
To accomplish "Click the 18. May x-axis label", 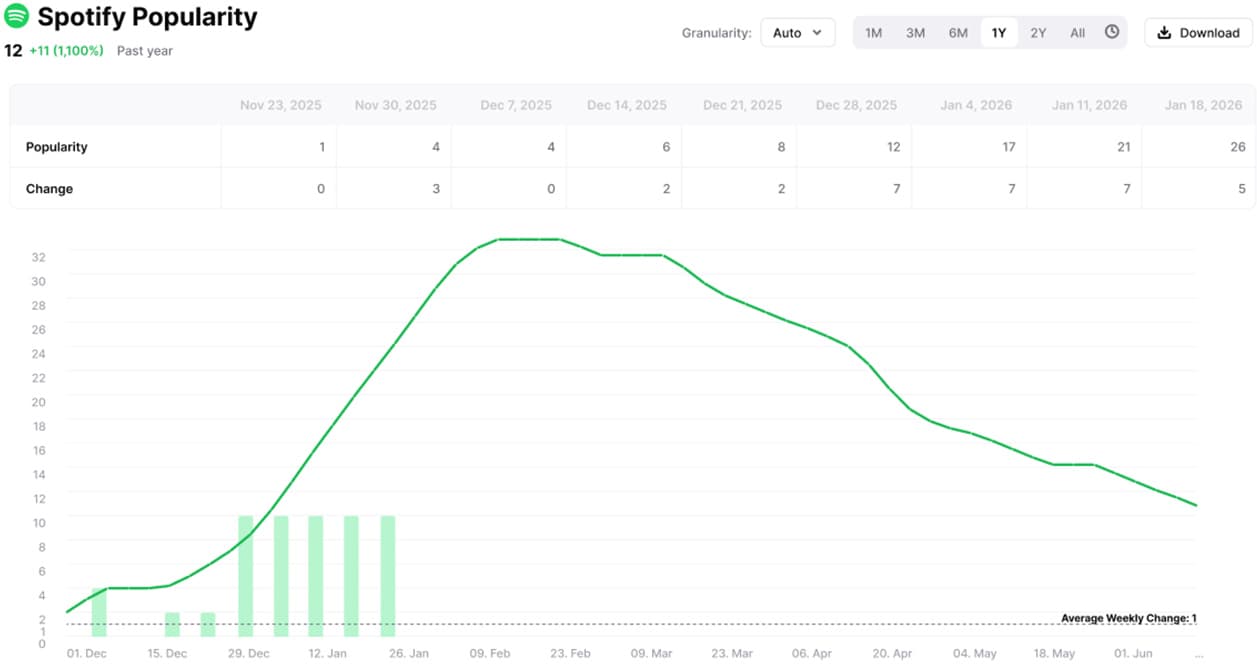I will (x=1054, y=653).
